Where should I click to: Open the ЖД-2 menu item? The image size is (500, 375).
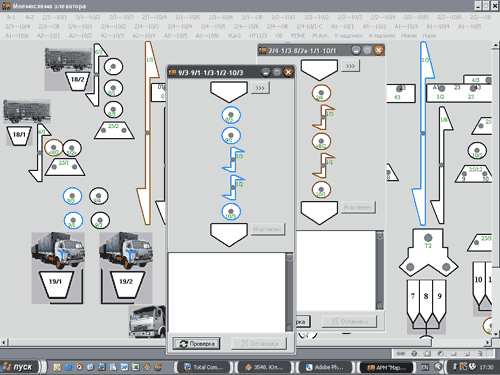click(x=234, y=35)
